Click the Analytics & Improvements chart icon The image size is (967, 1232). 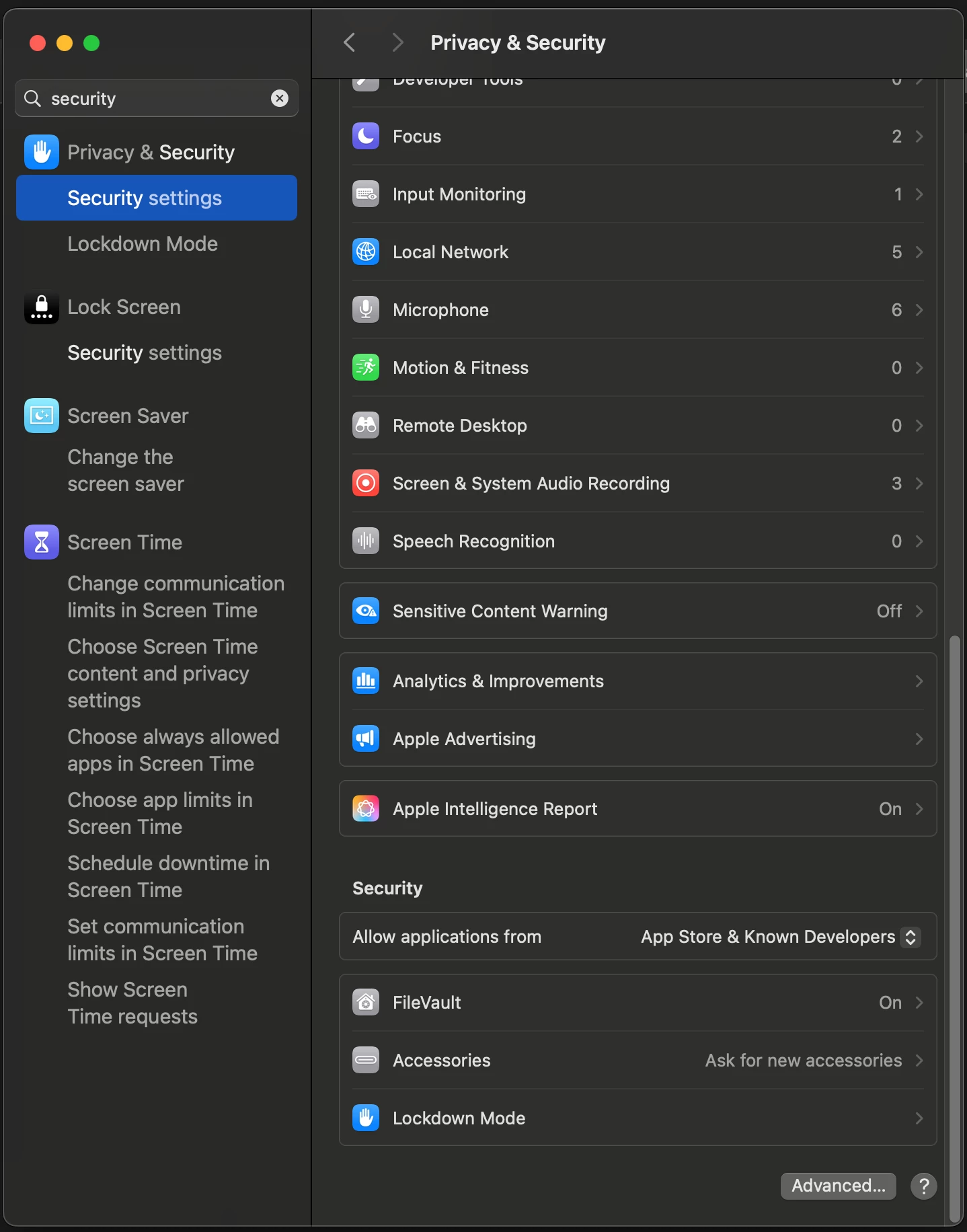366,681
